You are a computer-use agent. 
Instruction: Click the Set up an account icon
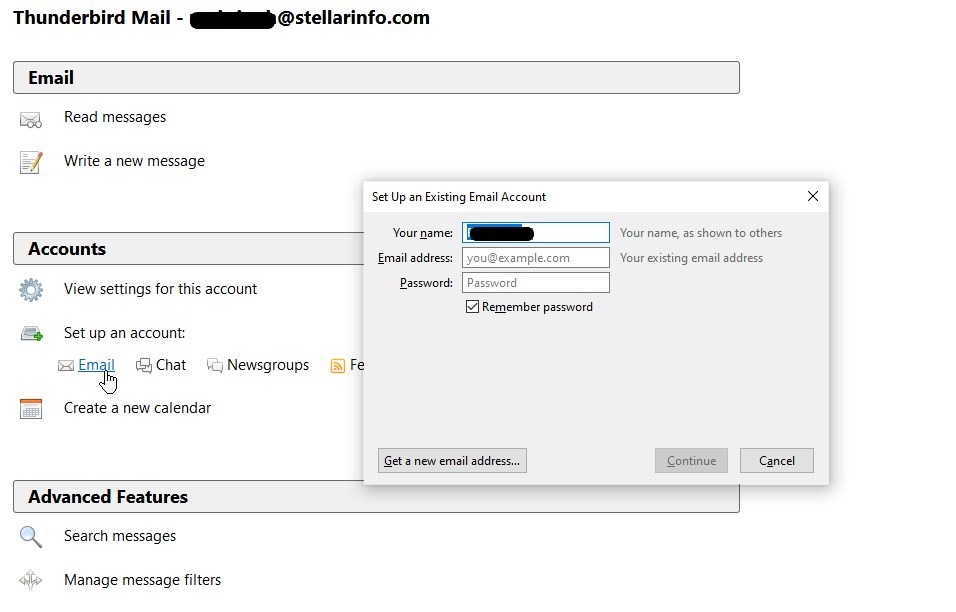click(x=31, y=334)
